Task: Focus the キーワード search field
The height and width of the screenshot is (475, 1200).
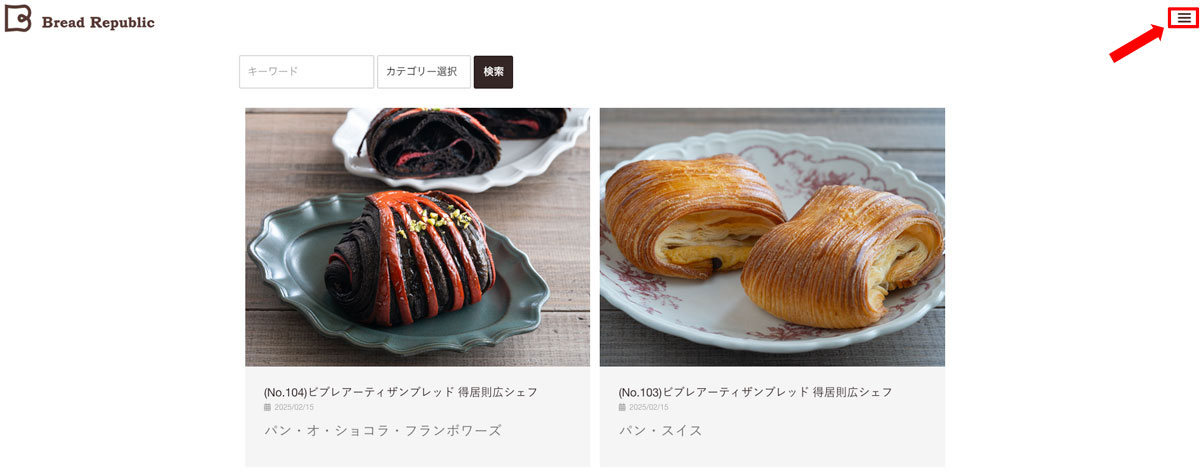Action: click(x=306, y=72)
